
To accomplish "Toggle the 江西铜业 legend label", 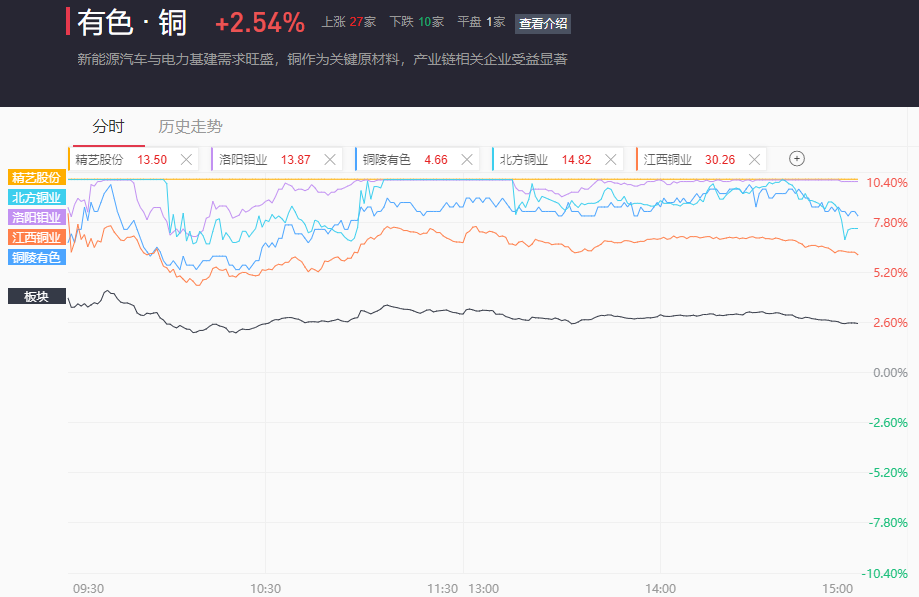I will (x=37, y=237).
